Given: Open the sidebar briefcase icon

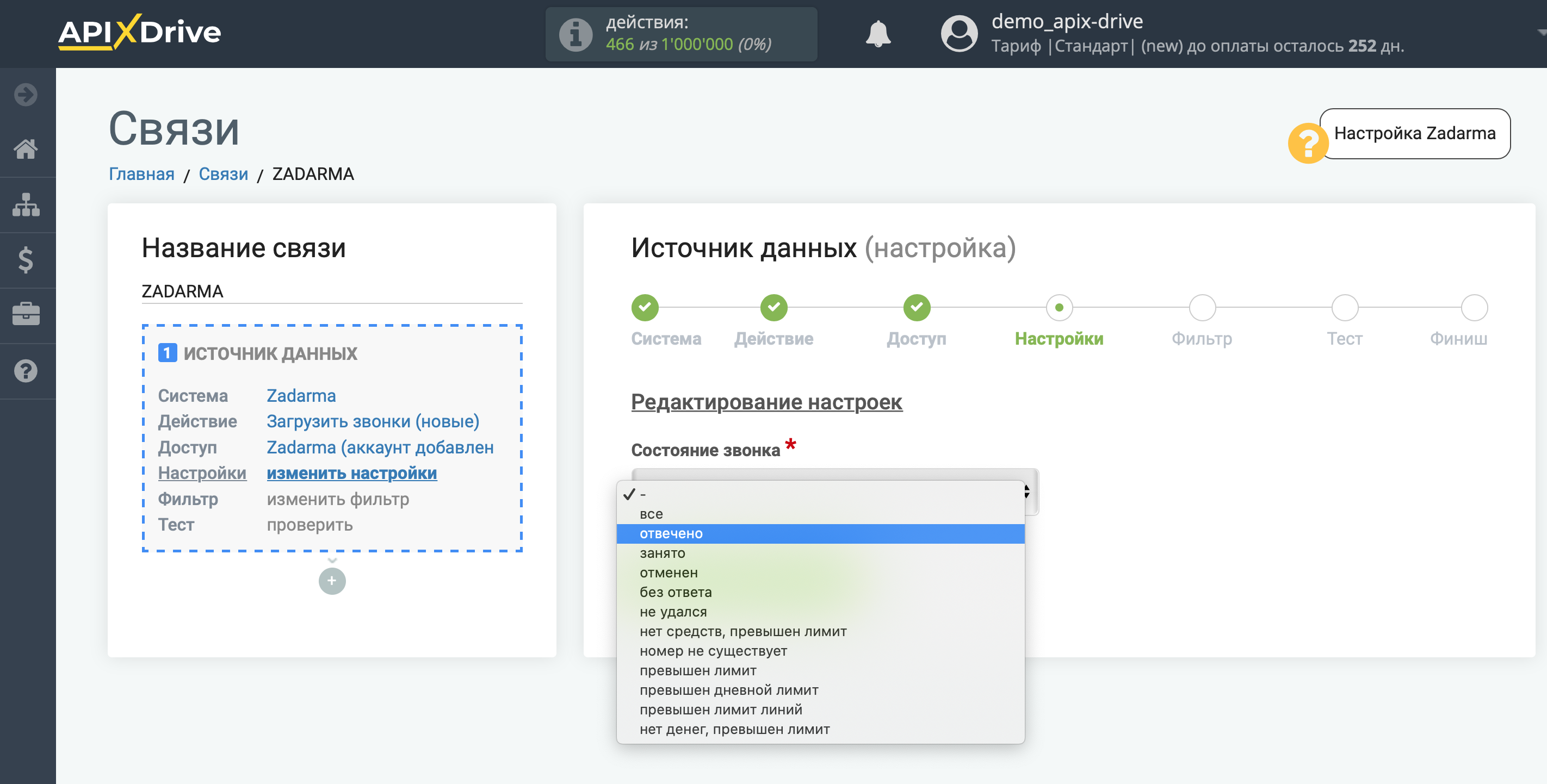Looking at the screenshot, I should tap(26, 314).
